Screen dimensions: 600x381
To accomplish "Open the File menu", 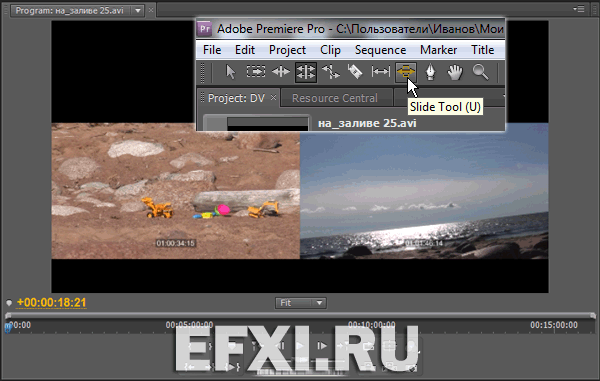I will (x=212, y=50).
